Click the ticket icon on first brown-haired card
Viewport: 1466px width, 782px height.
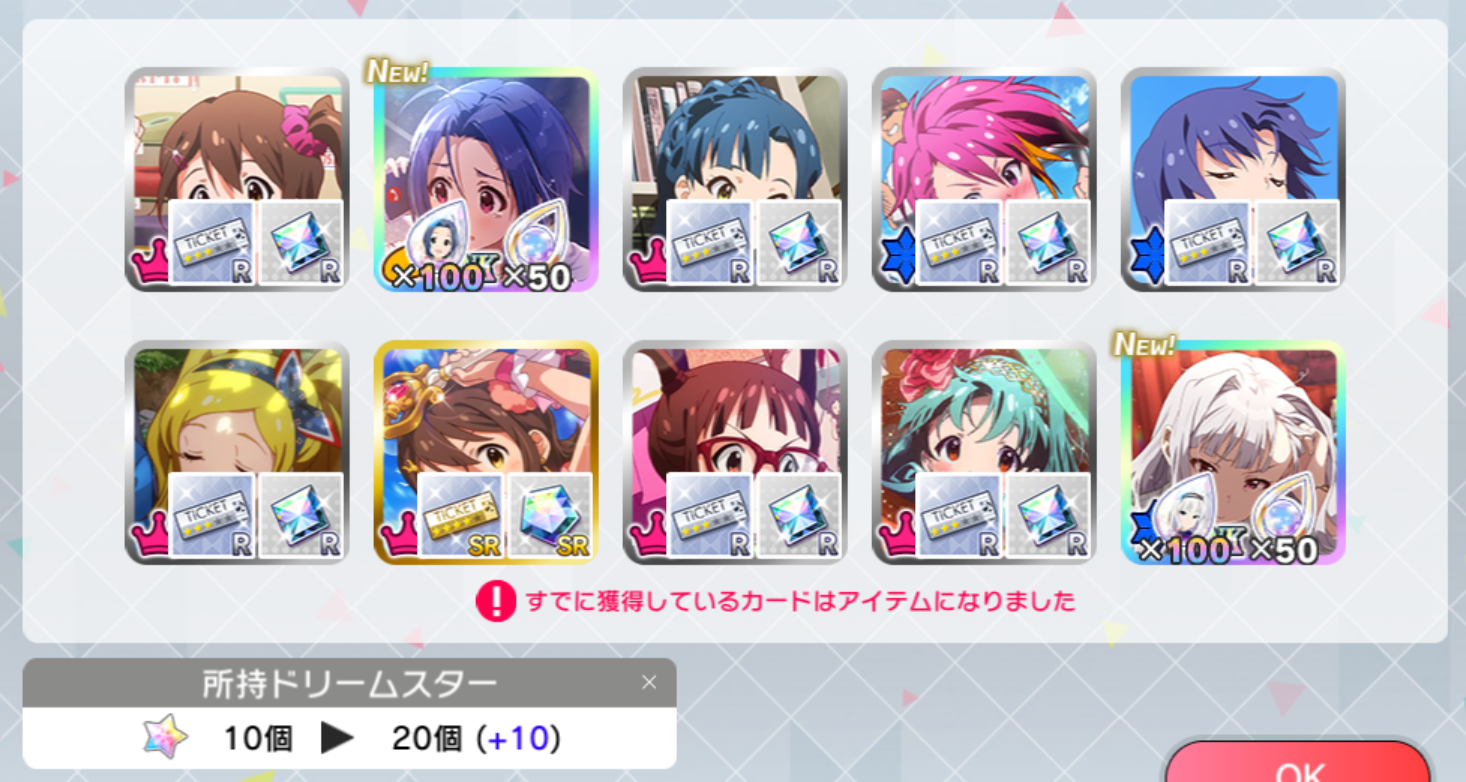point(211,242)
